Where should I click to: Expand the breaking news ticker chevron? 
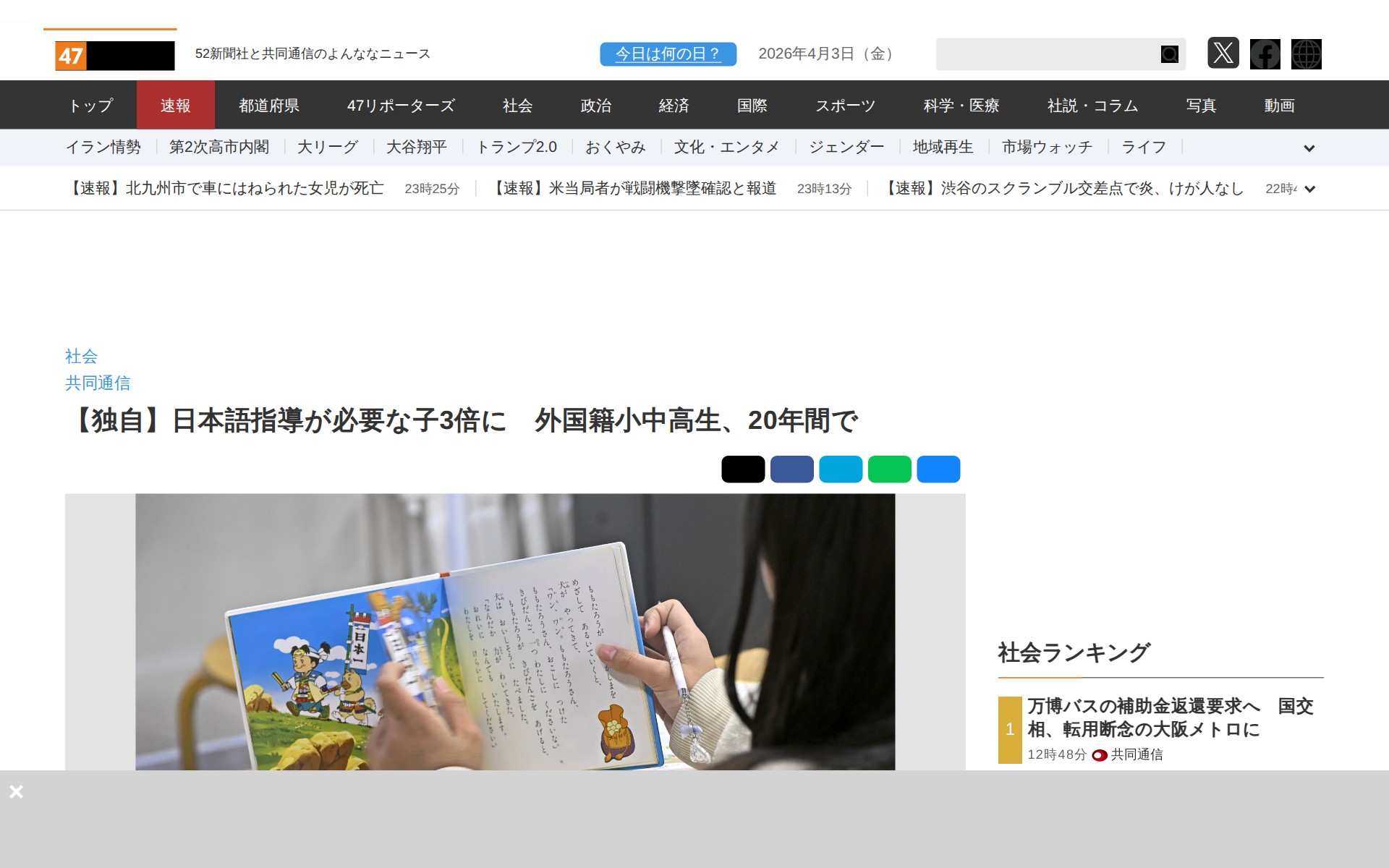[x=1309, y=190]
